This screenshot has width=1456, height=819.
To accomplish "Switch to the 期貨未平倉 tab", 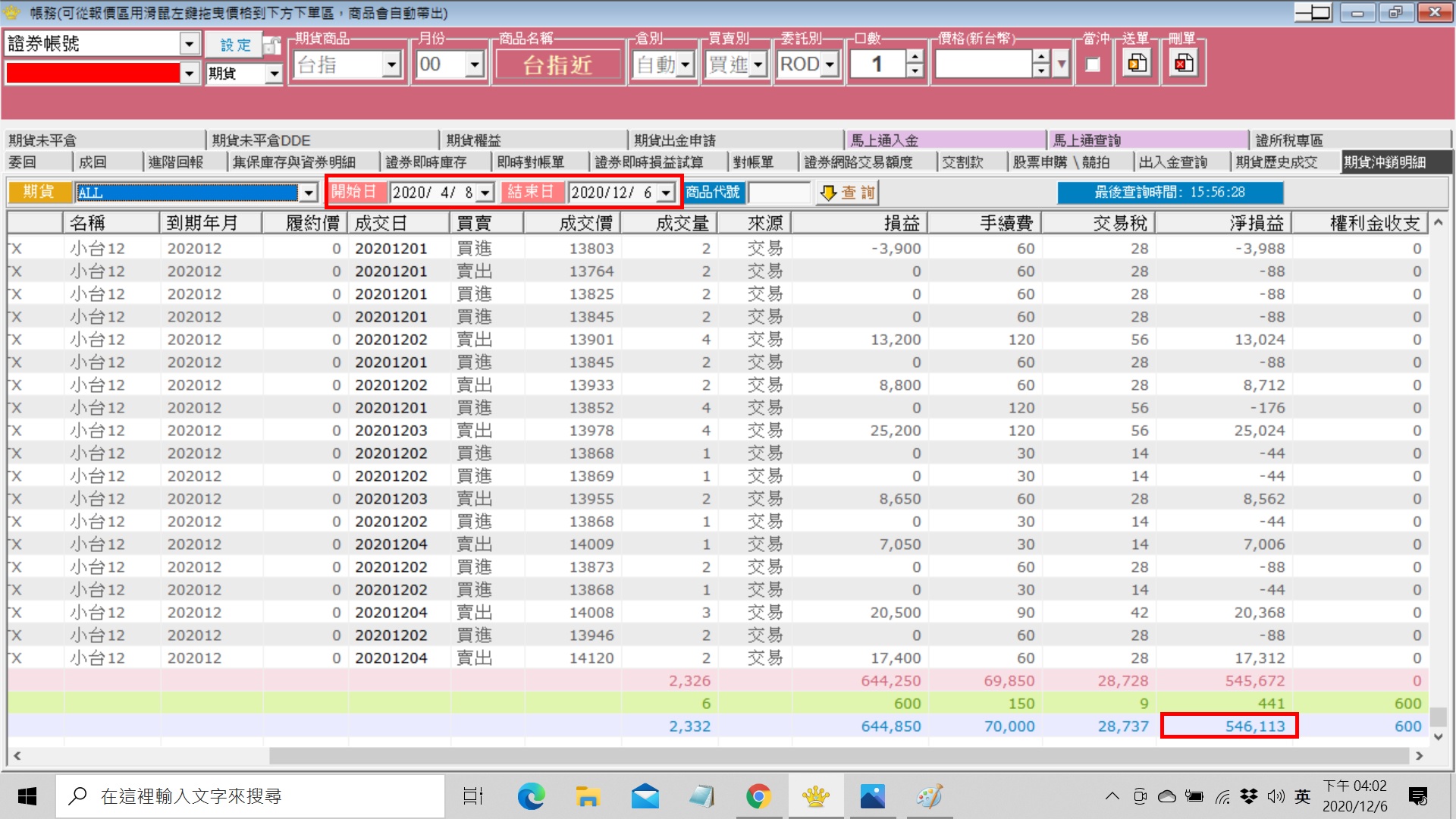I will 42,140.
